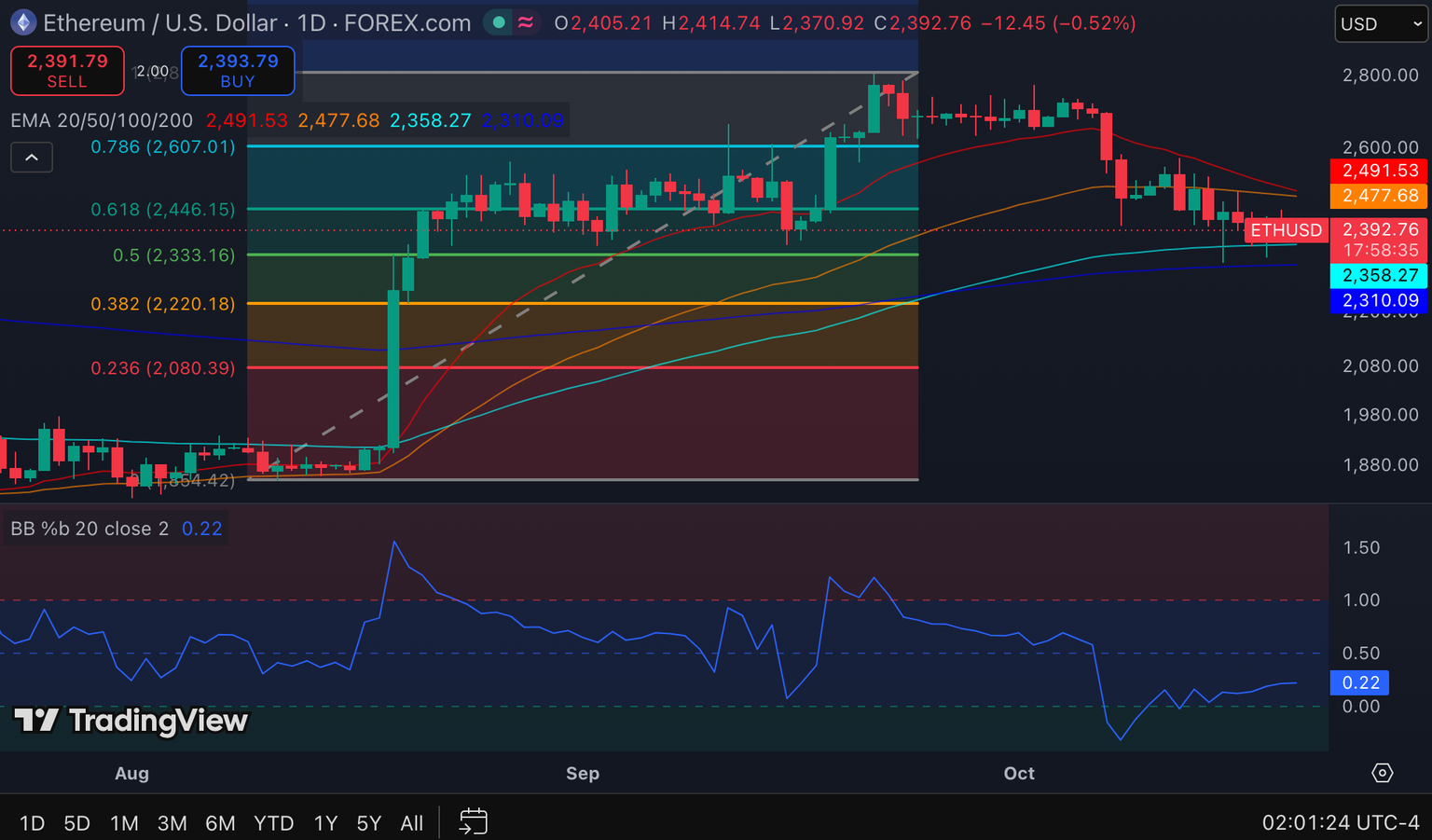The width and height of the screenshot is (1432, 840).
Task: Open the USD currency dropdown
Action: pyautogui.click(x=1382, y=24)
